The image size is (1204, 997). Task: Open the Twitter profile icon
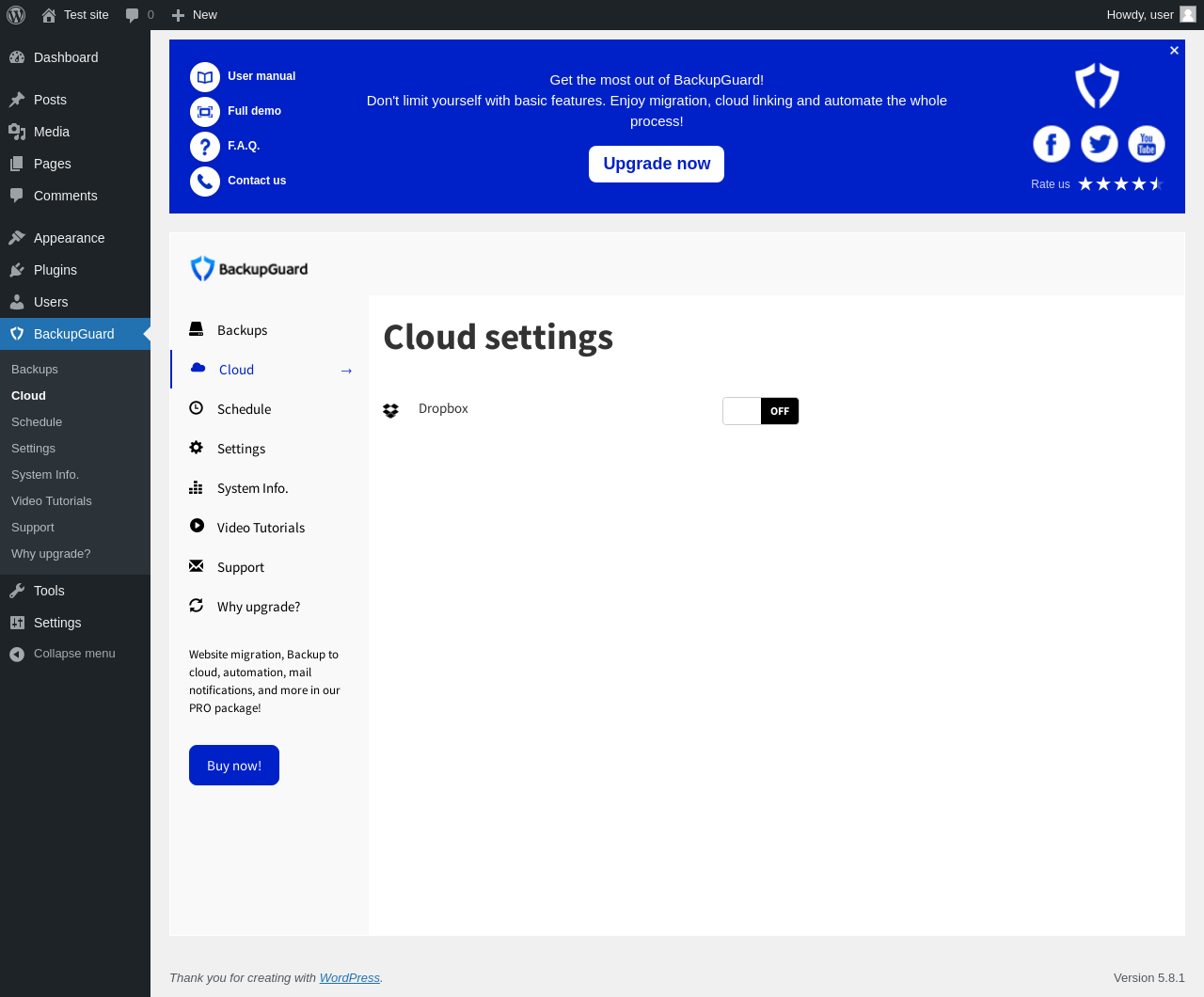click(x=1099, y=144)
